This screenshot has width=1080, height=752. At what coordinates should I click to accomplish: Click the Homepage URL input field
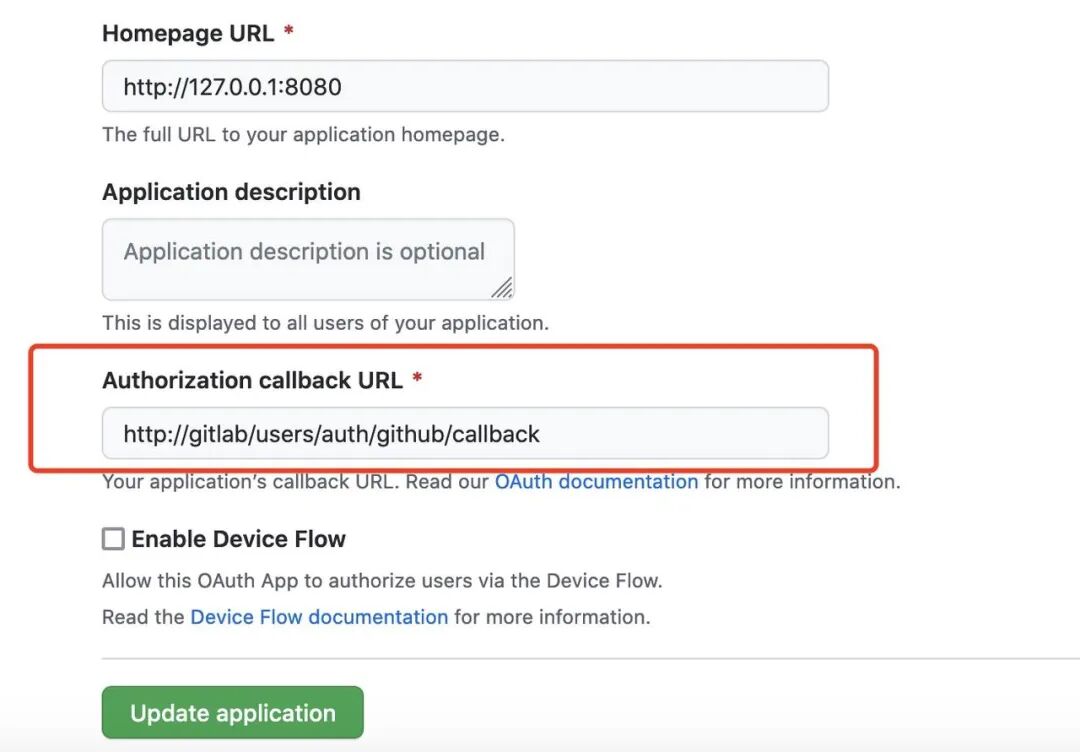pyautogui.click(x=465, y=87)
